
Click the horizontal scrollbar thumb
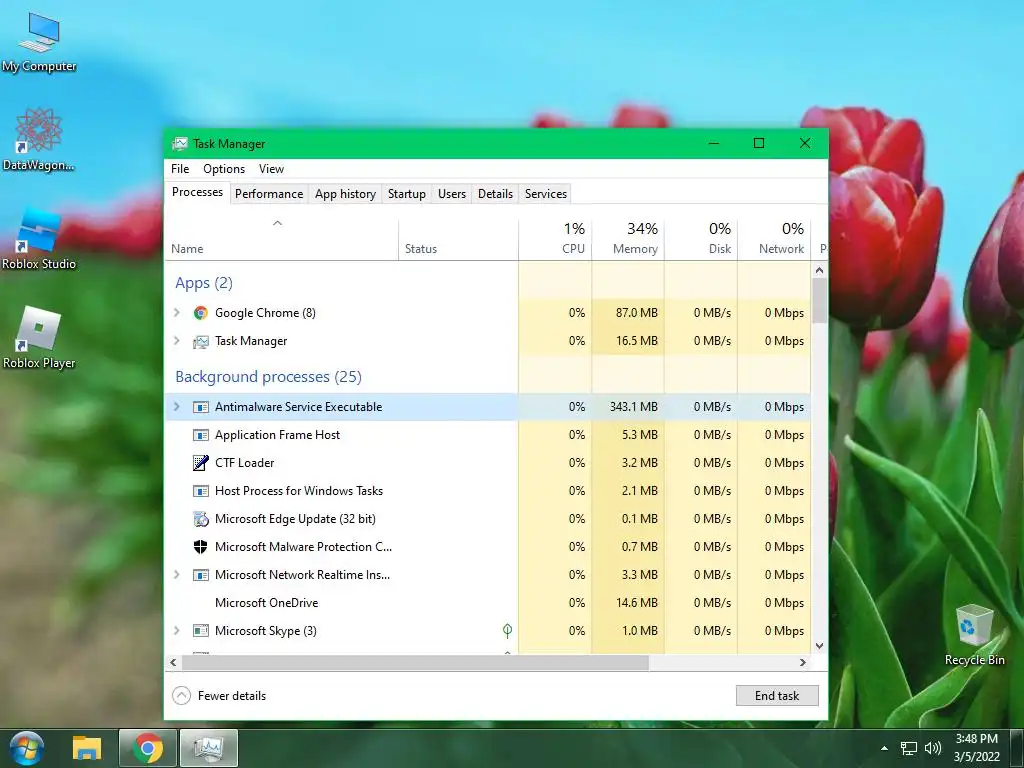click(415, 662)
